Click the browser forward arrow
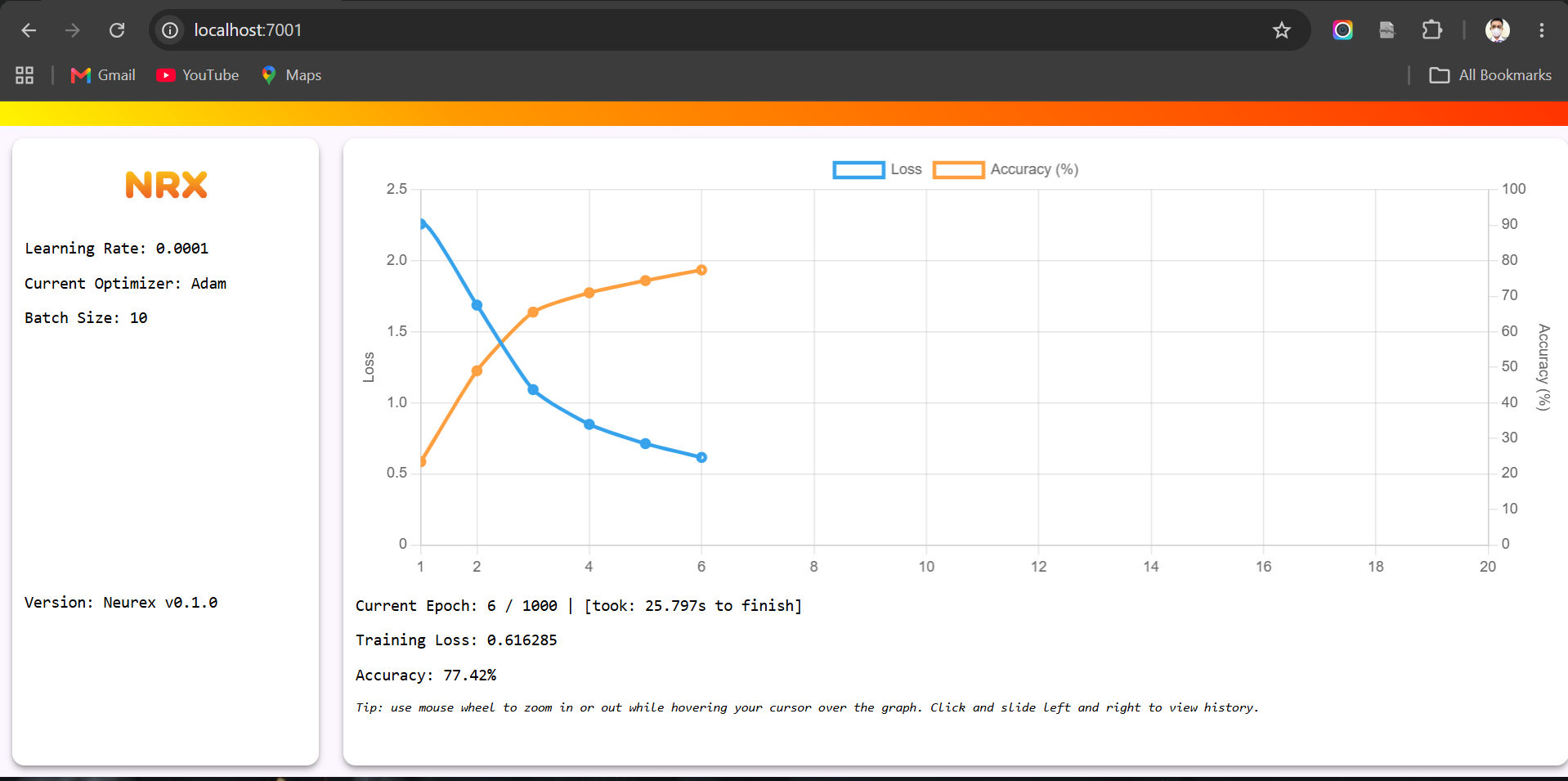1568x781 pixels. (x=73, y=30)
